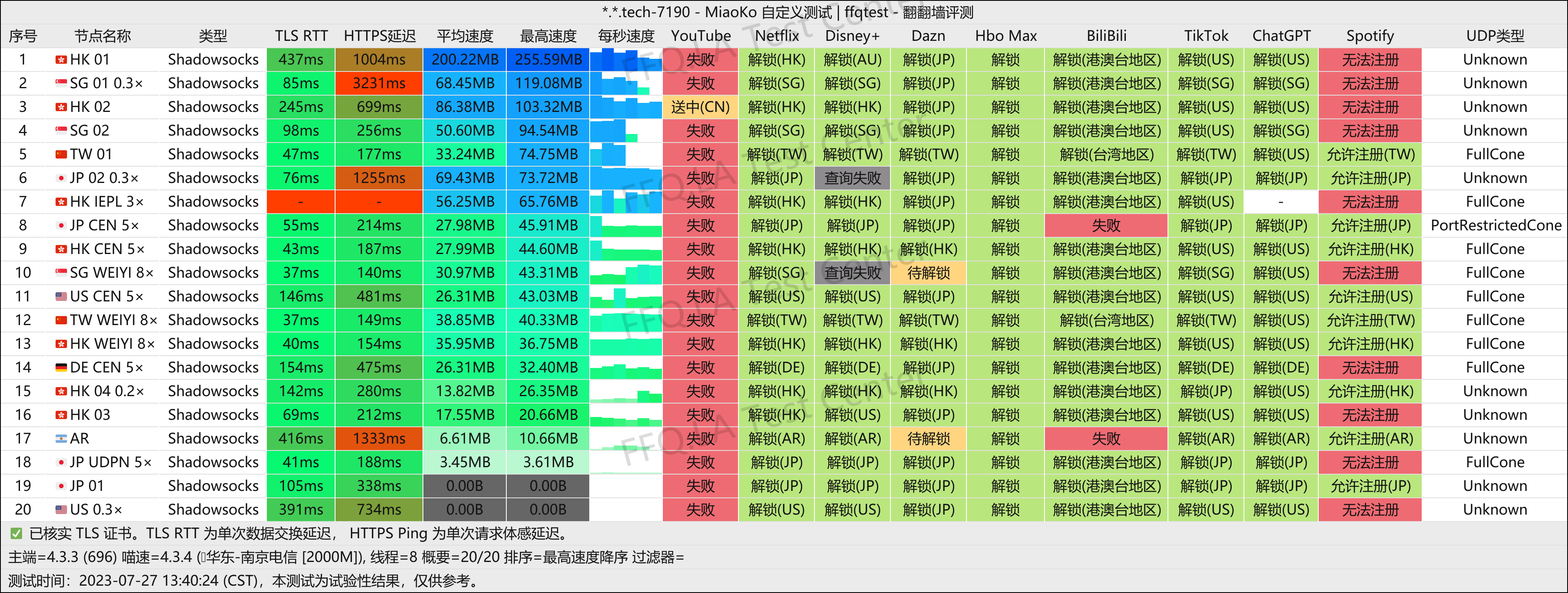Click the HTTPS延迟 column header

pos(379,36)
